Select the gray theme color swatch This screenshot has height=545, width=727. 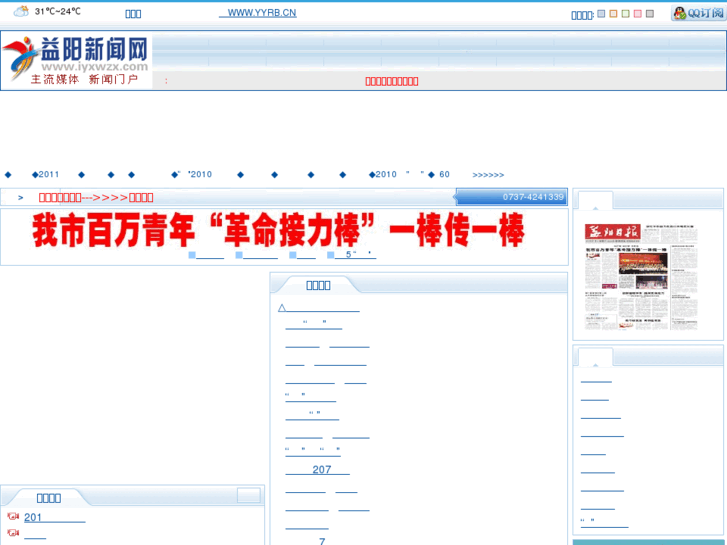point(650,14)
